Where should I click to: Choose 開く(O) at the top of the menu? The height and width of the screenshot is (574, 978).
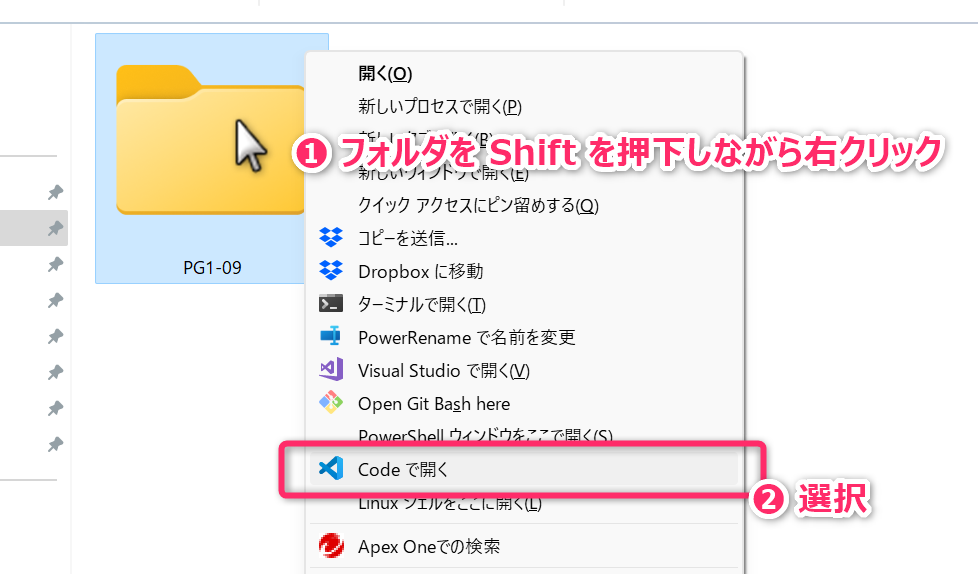pos(385,73)
